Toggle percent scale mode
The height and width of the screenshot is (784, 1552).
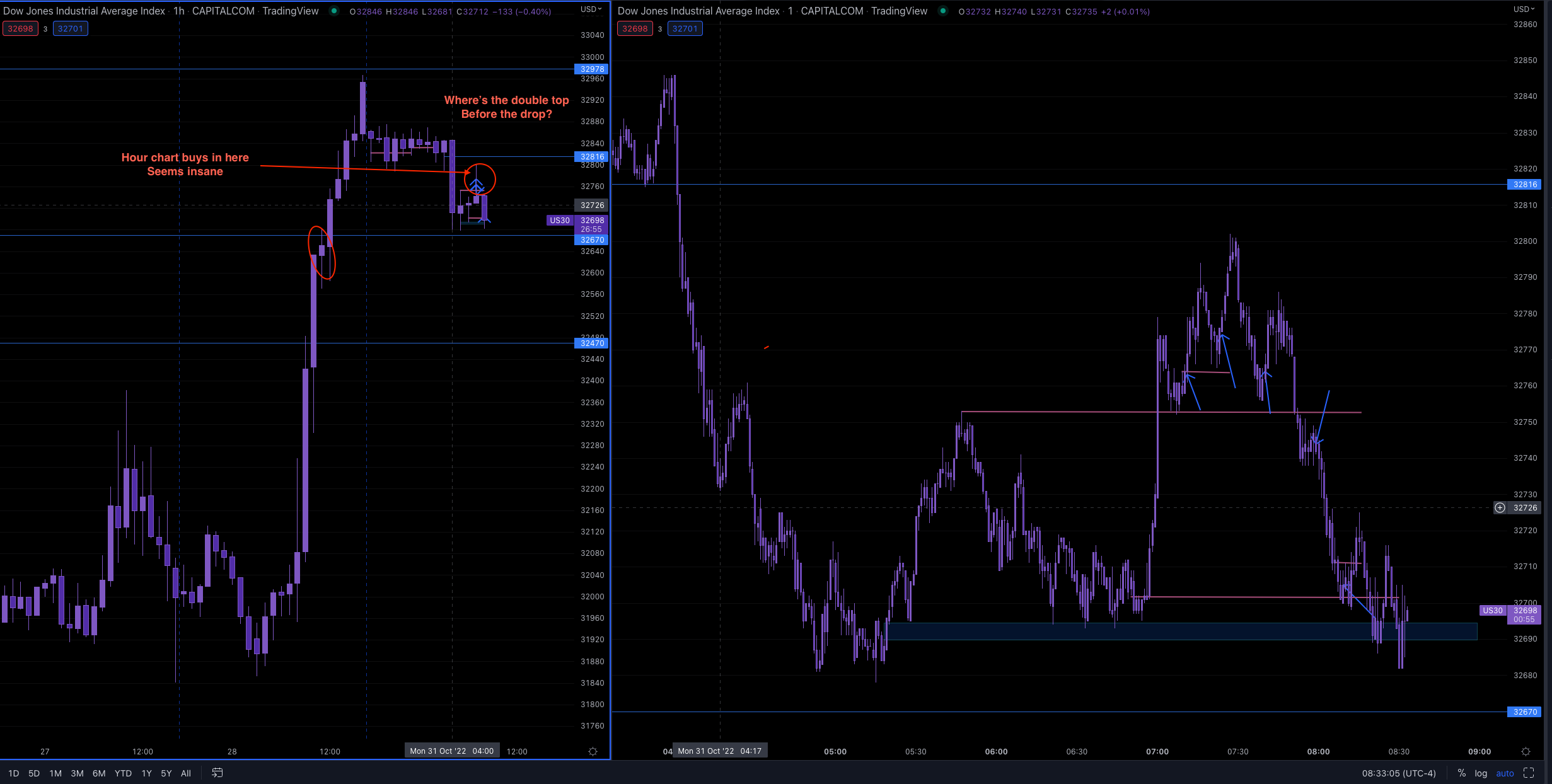(x=1461, y=773)
